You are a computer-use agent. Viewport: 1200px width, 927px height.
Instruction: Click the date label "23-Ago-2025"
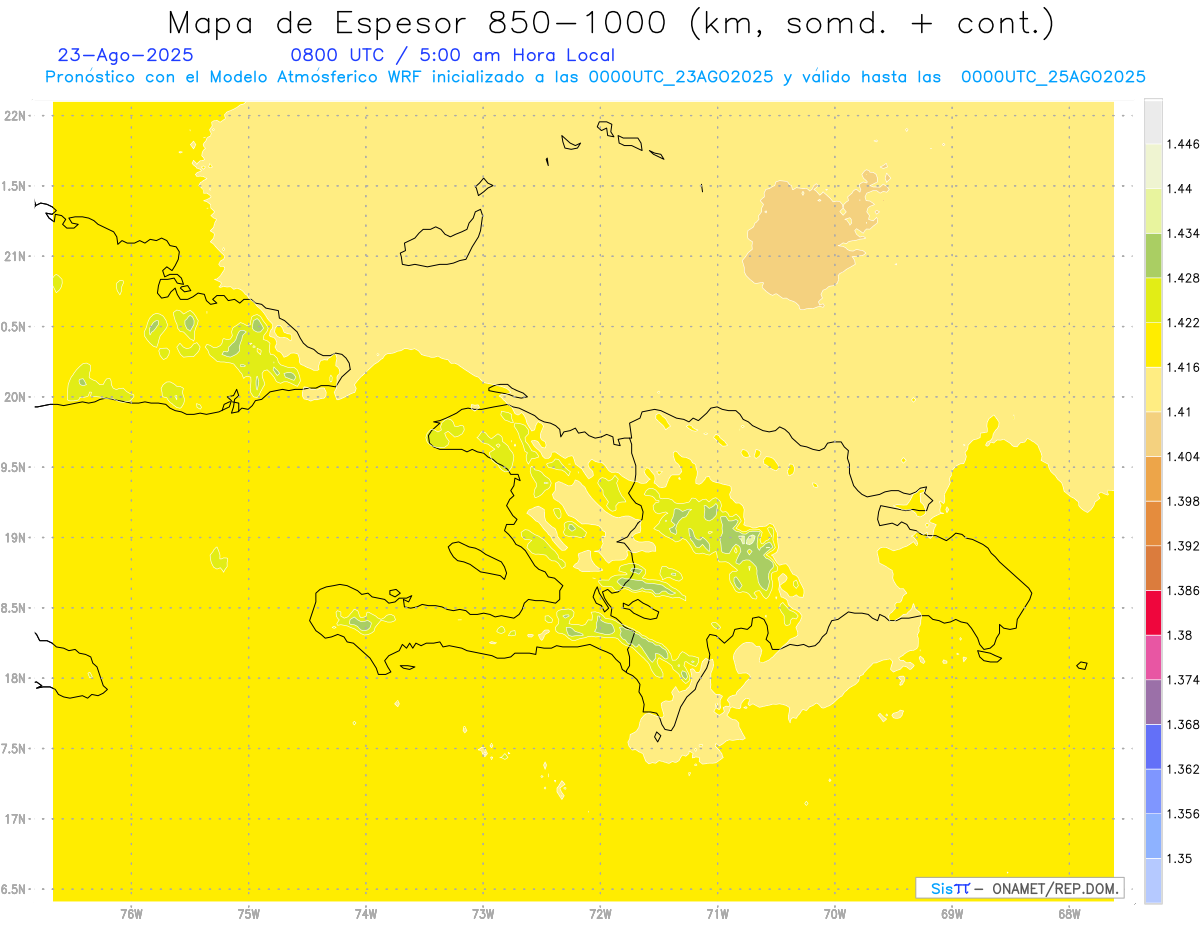click(126, 55)
